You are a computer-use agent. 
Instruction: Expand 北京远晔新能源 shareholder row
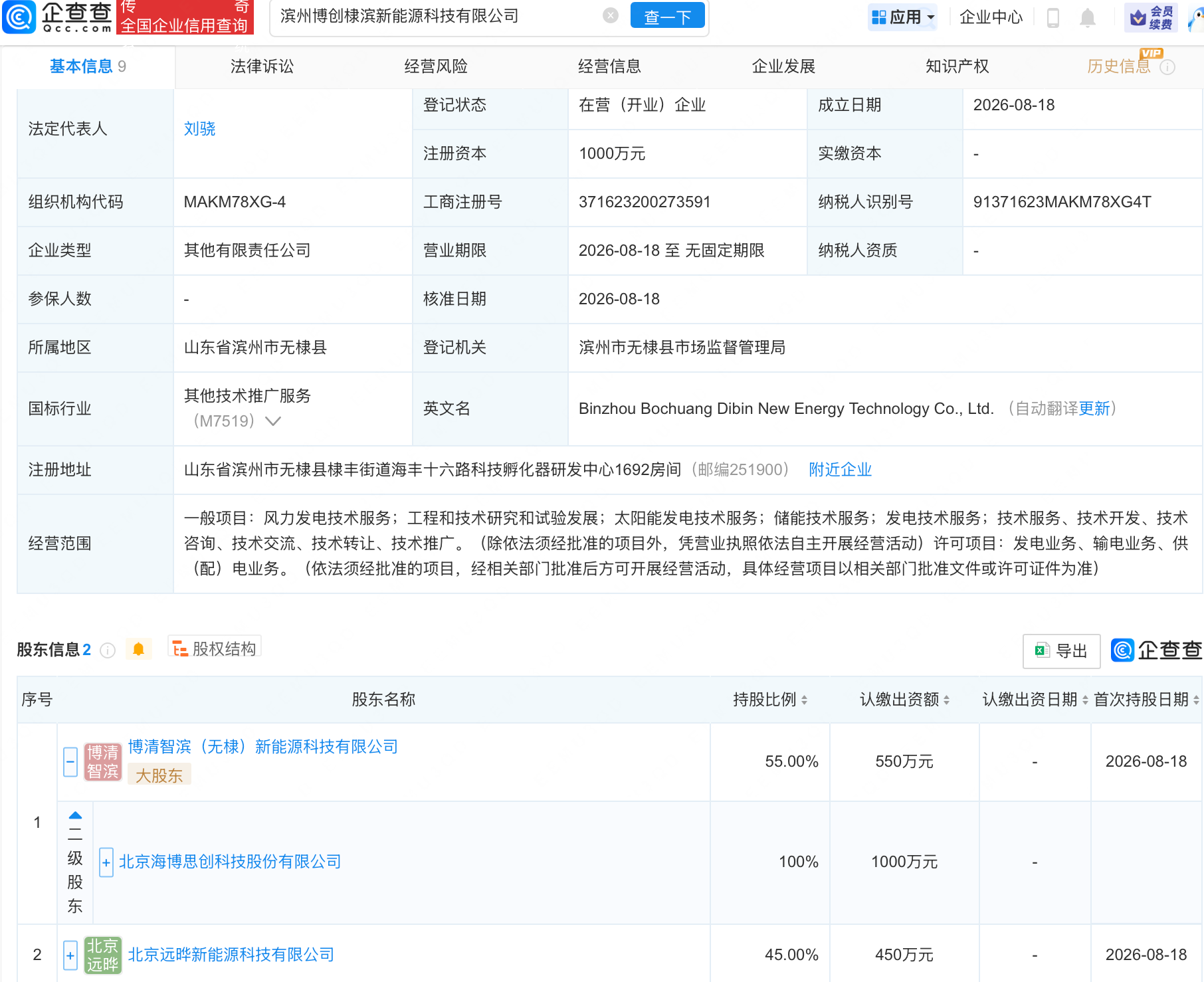click(70, 955)
